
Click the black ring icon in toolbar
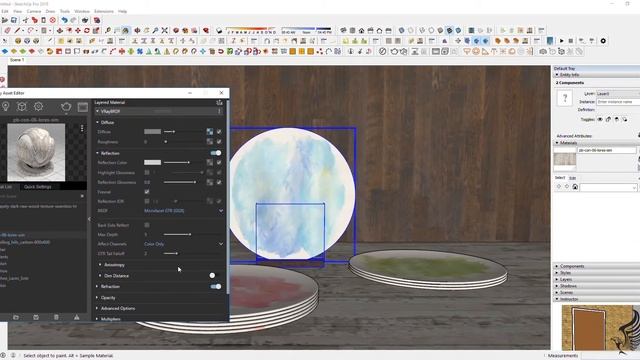click(603, 41)
